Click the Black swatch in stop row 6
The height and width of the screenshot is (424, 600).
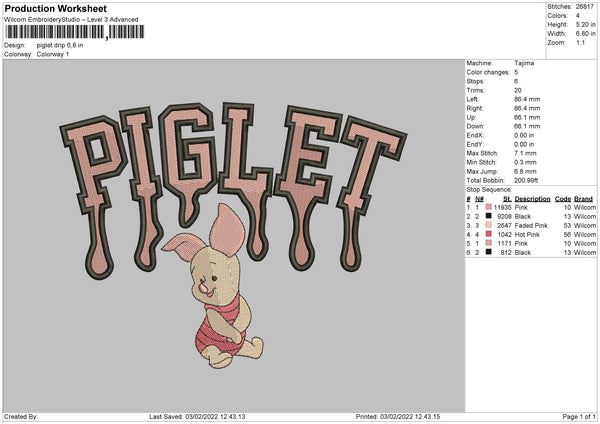(x=488, y=252)
